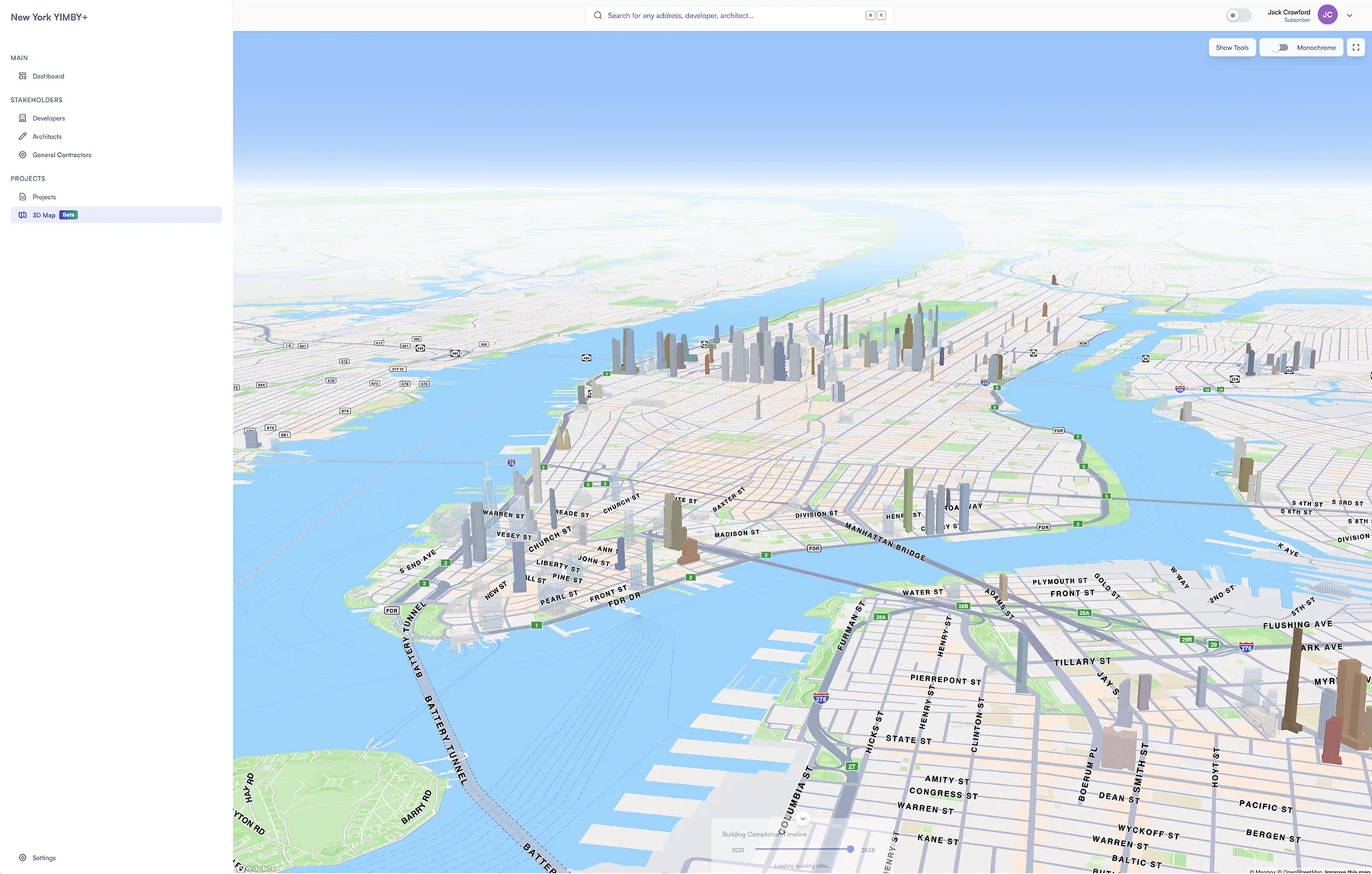Click the New York YIMBY+ logo
Screen dimensions: 1372x874
[x=49, y=17]
